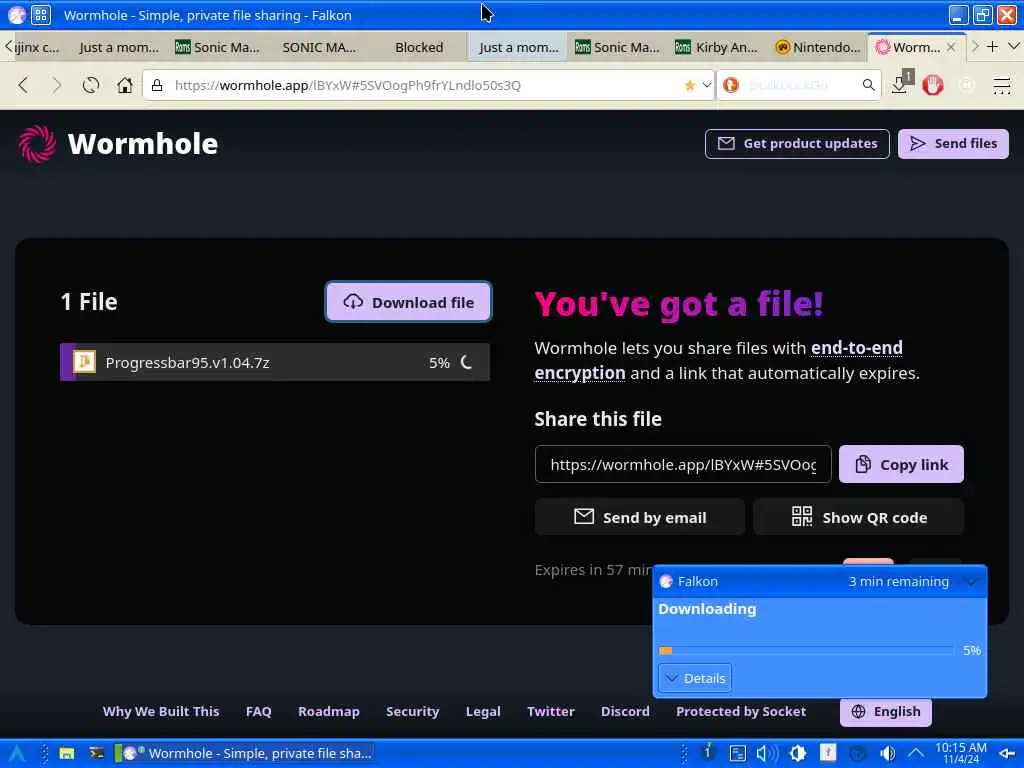Click the red AdBlock hand icon
The height and width of the screenshot is (768, 1024).
[933, 85]
